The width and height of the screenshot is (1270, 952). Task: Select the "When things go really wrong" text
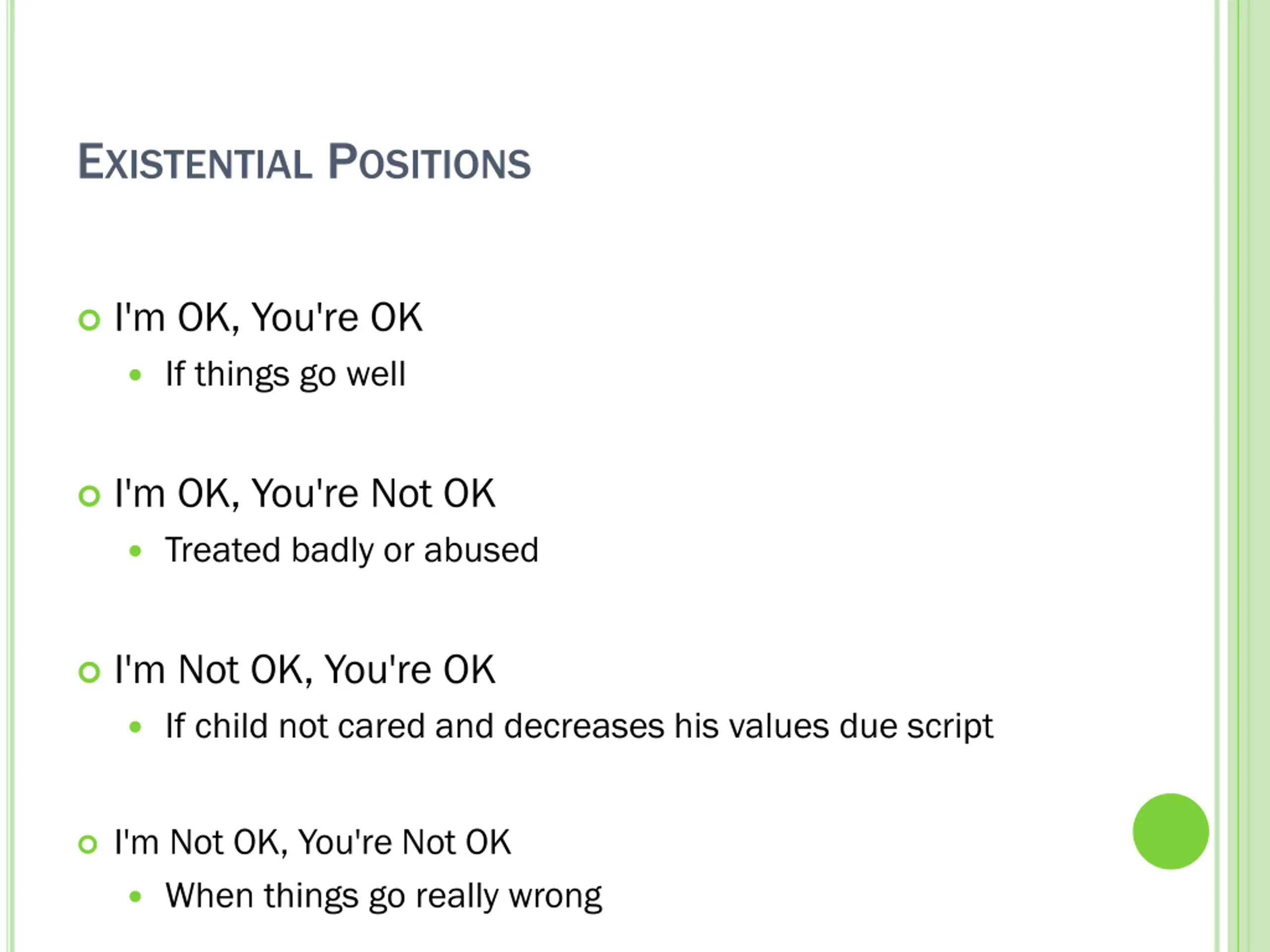(383, 896)
